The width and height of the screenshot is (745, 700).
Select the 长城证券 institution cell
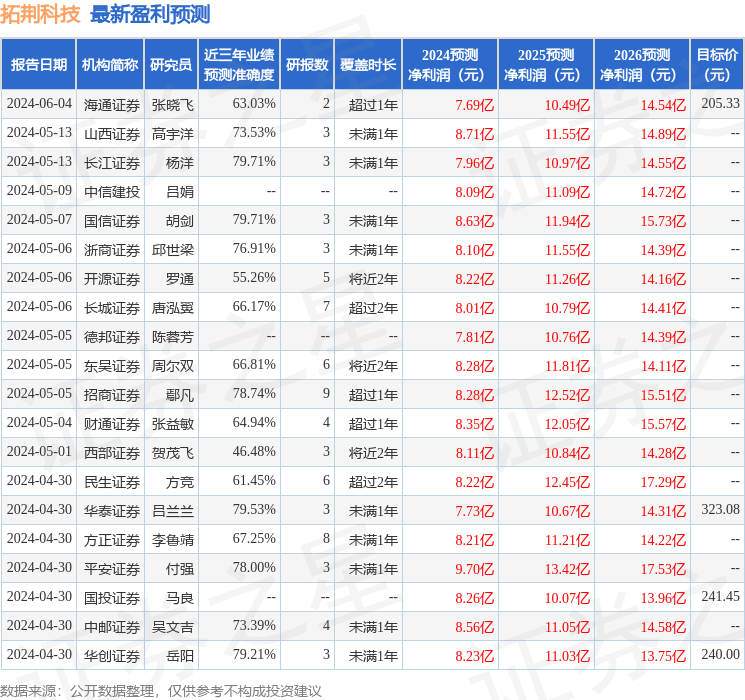(x=112, y=308)
